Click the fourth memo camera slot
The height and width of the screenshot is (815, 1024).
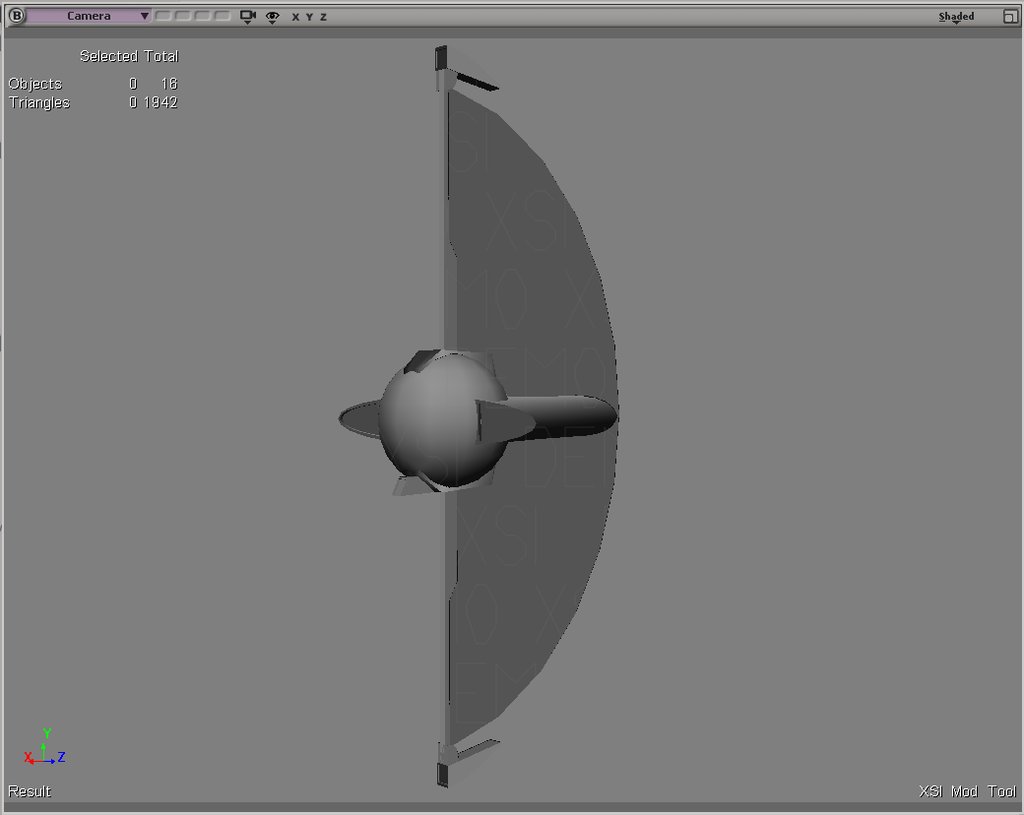[222, 16]
